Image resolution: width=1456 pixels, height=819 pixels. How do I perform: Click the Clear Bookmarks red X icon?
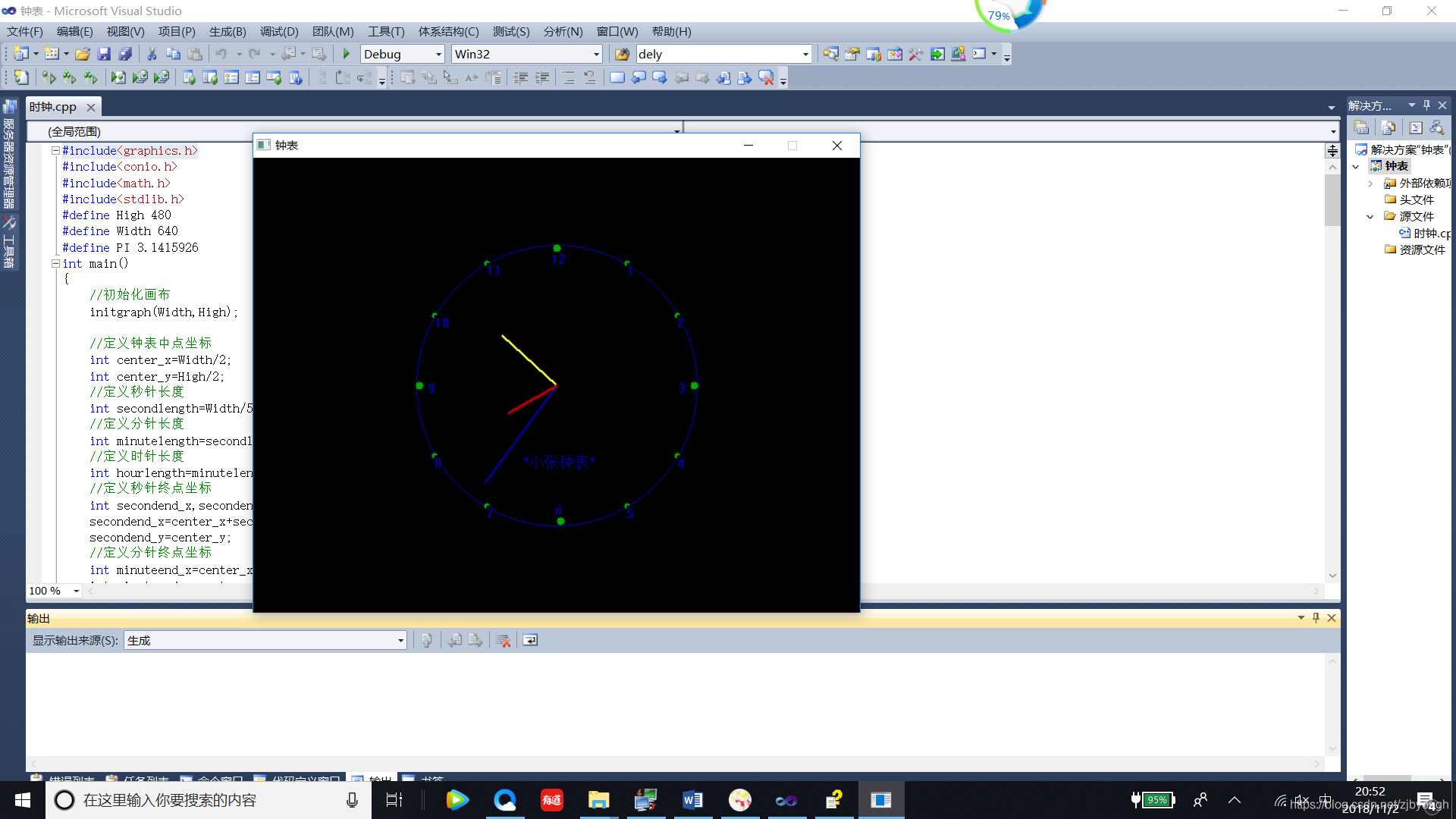[x=767, y=77]
